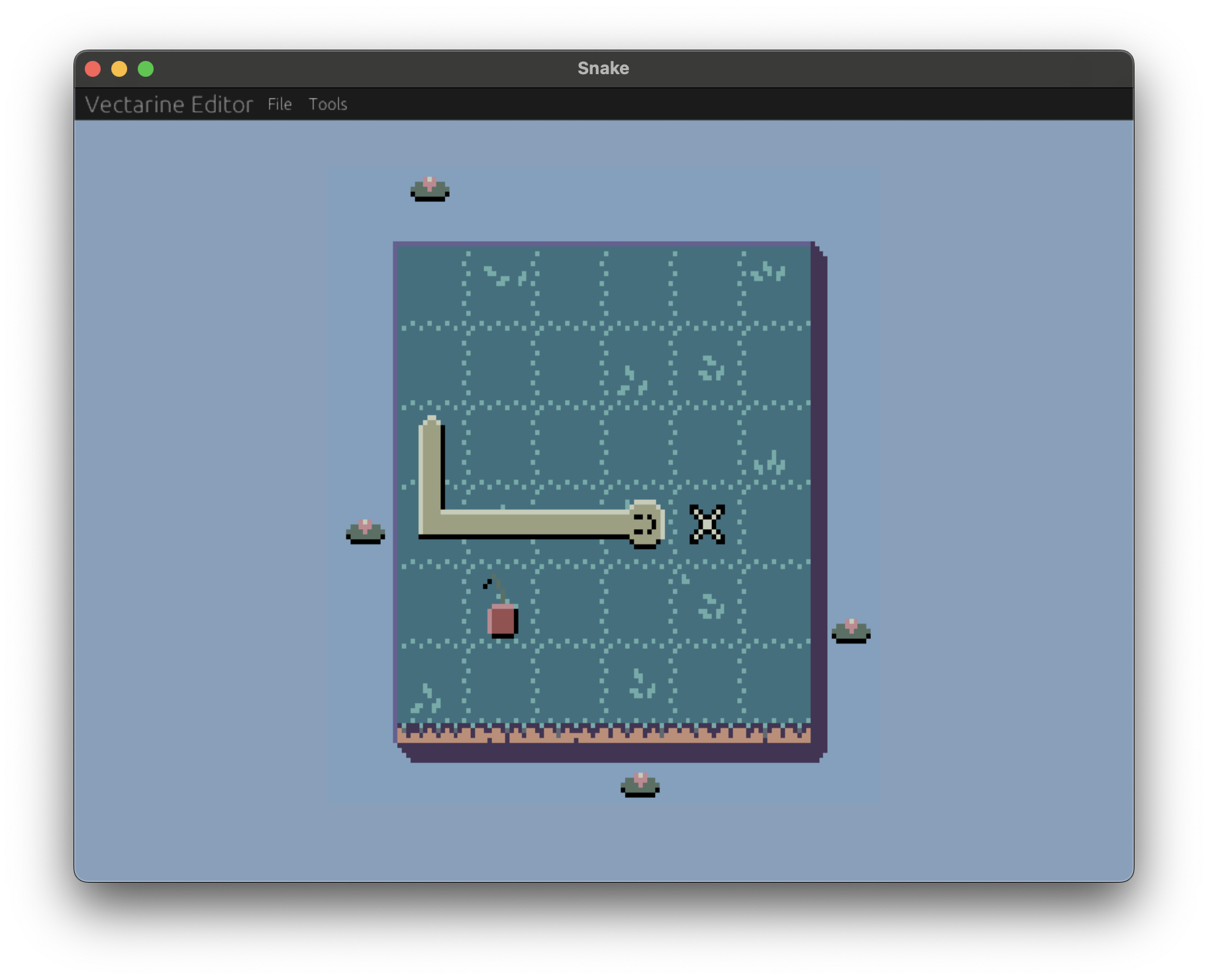Open the Tools menu
Screen dimensions: 1208x980
click(x=328, y=104)
